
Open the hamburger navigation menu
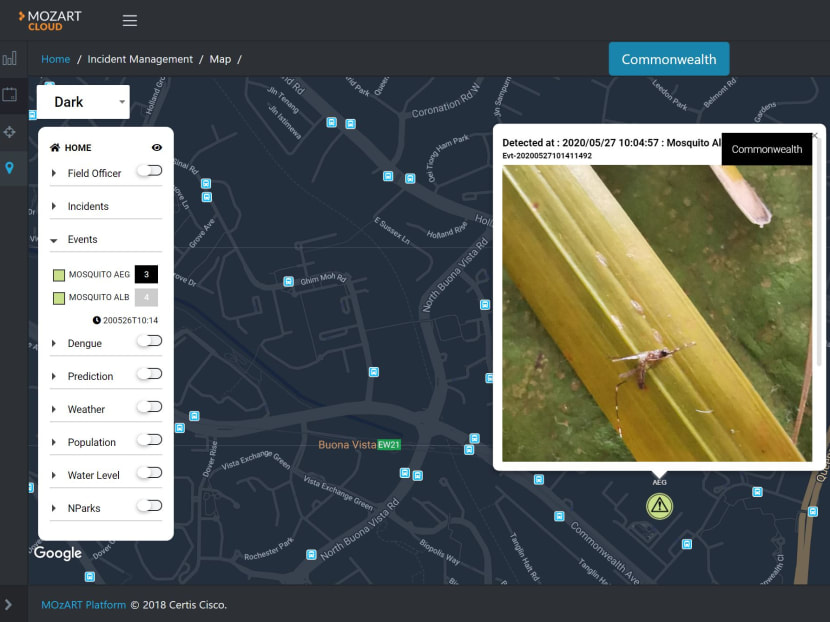click(x=130, y=21)
